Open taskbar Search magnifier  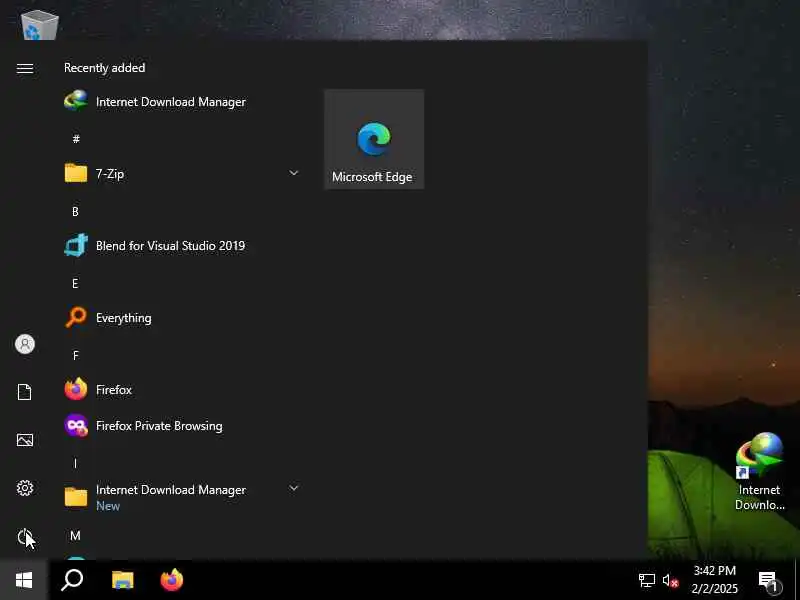[72, 580]
